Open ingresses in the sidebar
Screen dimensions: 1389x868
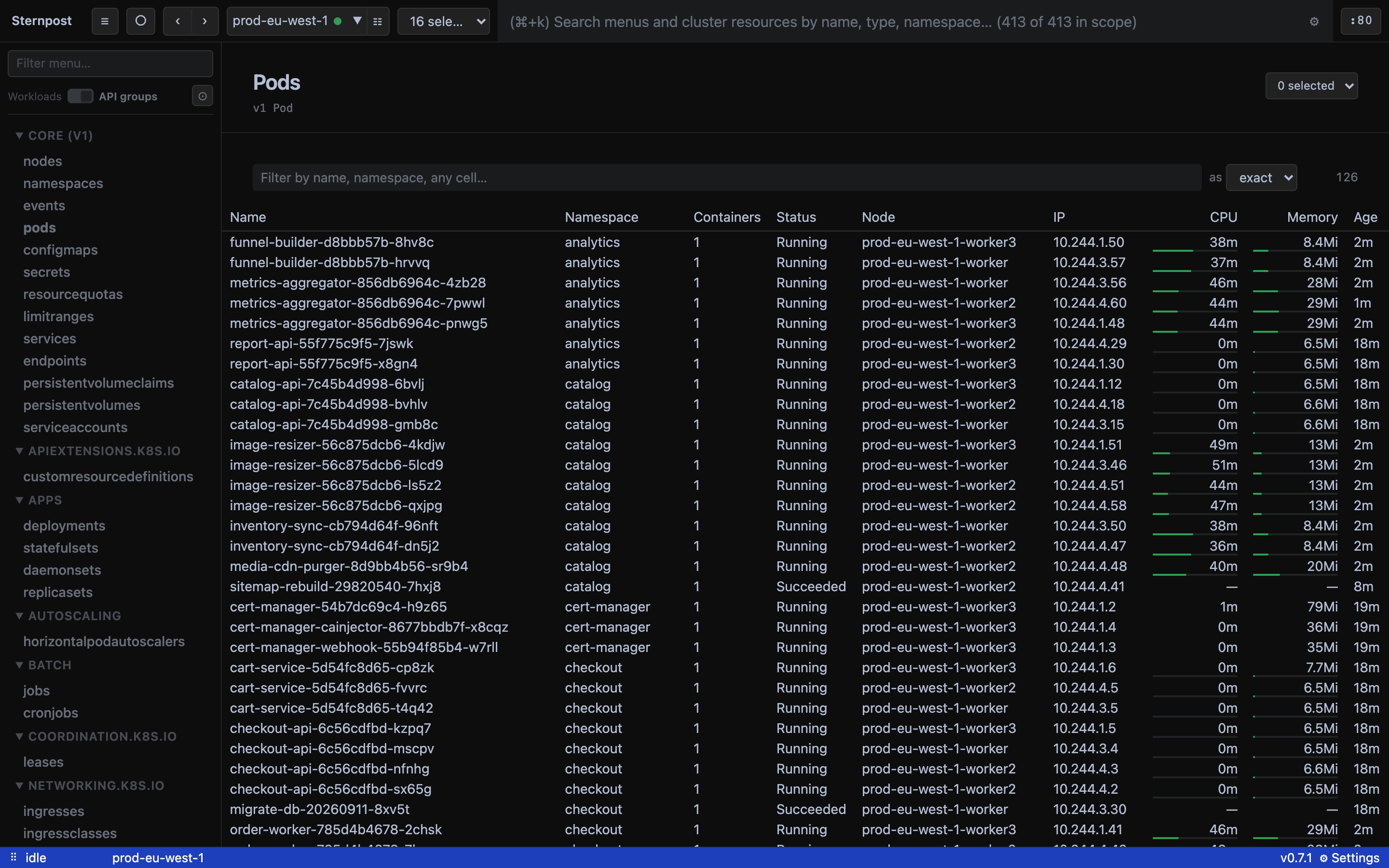coord(54,811)
